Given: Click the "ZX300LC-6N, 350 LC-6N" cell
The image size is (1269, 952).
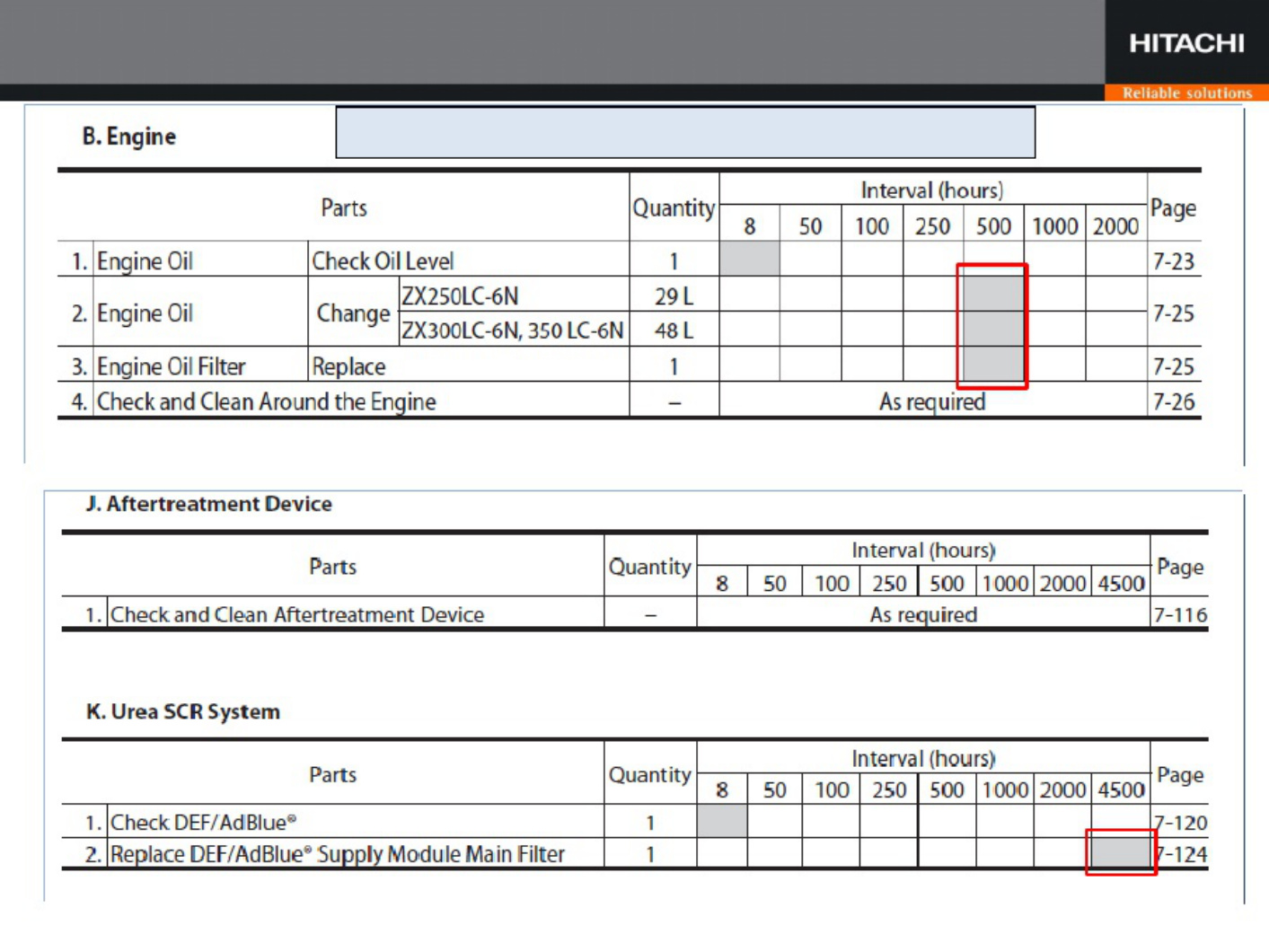Looking at the screenshot, I should [512, 331].
